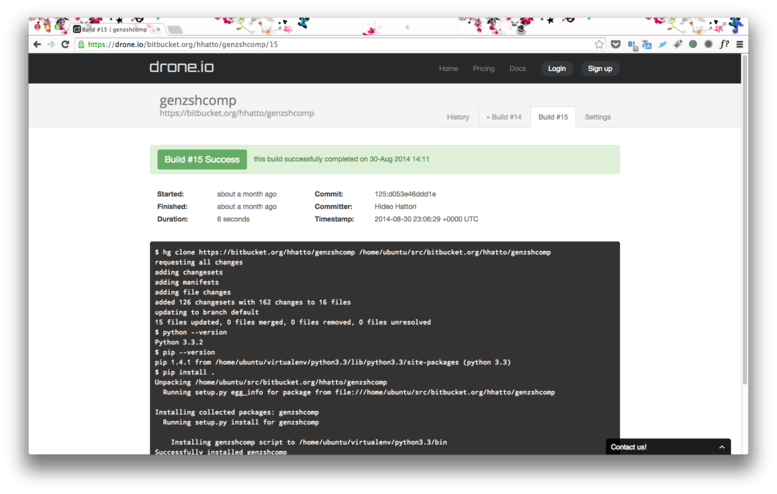Click the Hatena Bookmark B! extension icon
777x494 pixels.
(632, 45)
